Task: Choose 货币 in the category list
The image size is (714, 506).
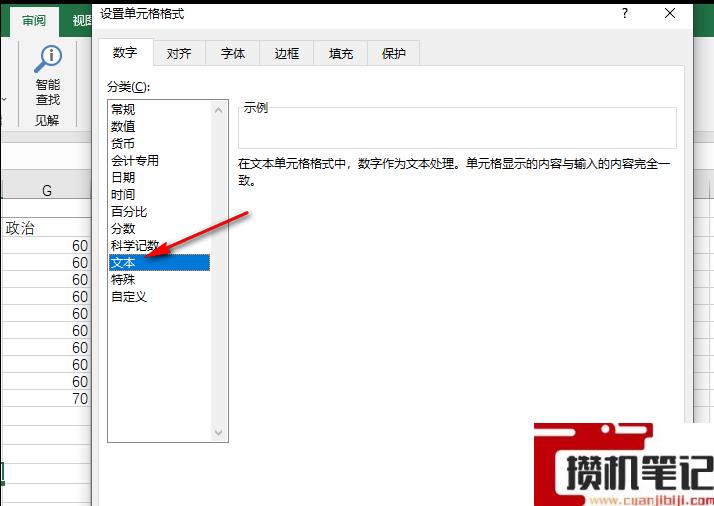Action: tap(160, 143)
